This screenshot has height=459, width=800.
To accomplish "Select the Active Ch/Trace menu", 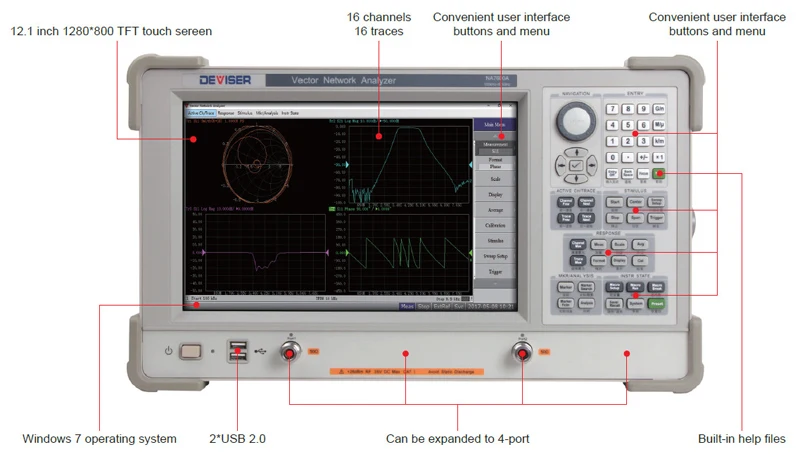I will click(x=200, y=113).
